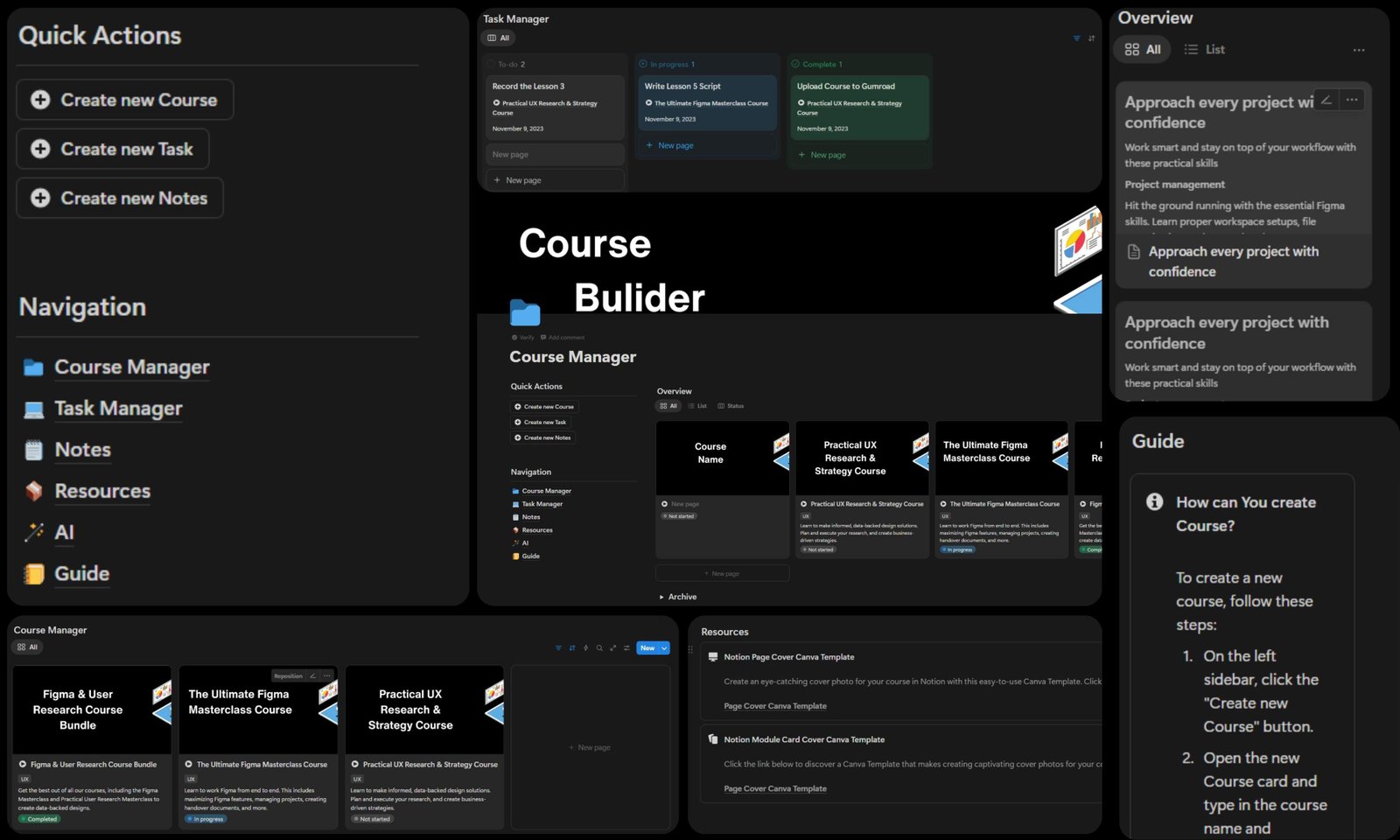The image size is (1400, 840).
Task: Click drag handle left of Resources list
Action: click(x=690, y=649)
